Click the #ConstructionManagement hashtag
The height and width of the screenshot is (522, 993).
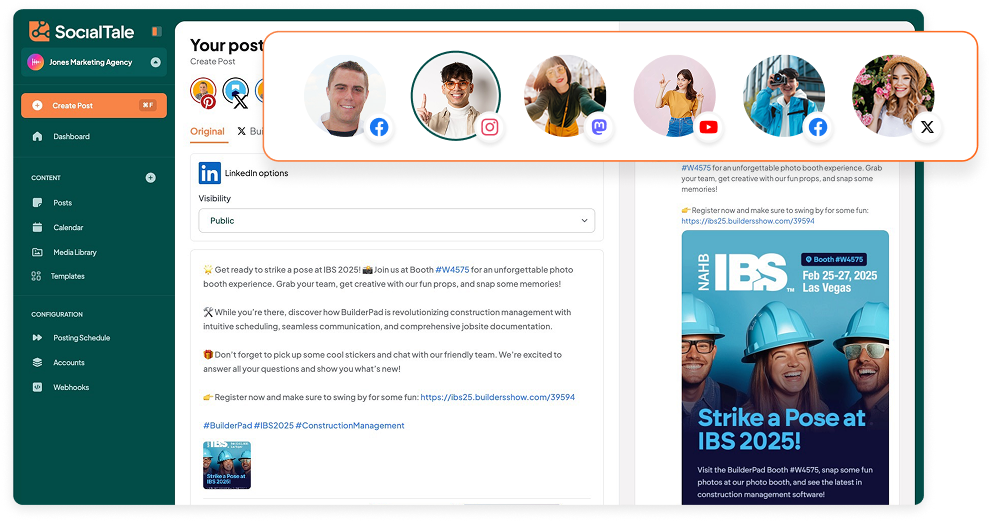pos(350,426)
